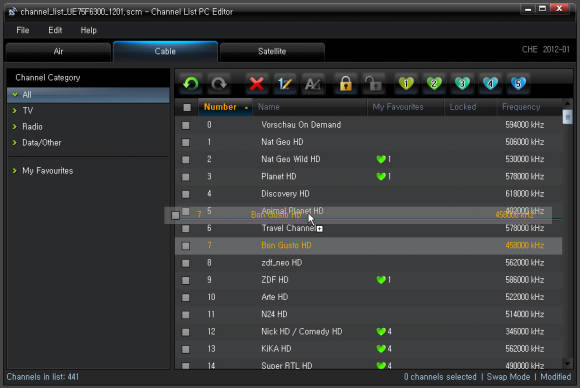Expand the Radio category
580x388 pixels.
pos(15,126)
